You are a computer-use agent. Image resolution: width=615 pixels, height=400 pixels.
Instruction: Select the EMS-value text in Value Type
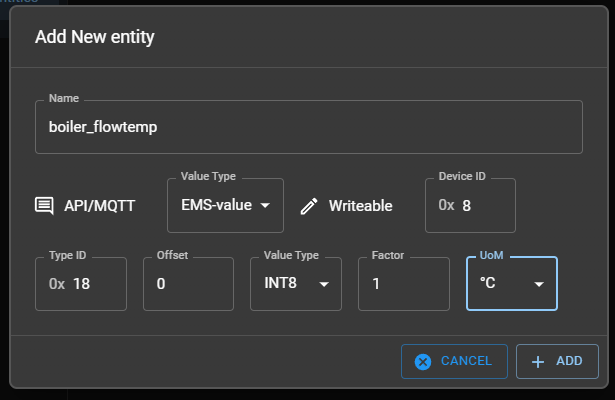(215, 206)
